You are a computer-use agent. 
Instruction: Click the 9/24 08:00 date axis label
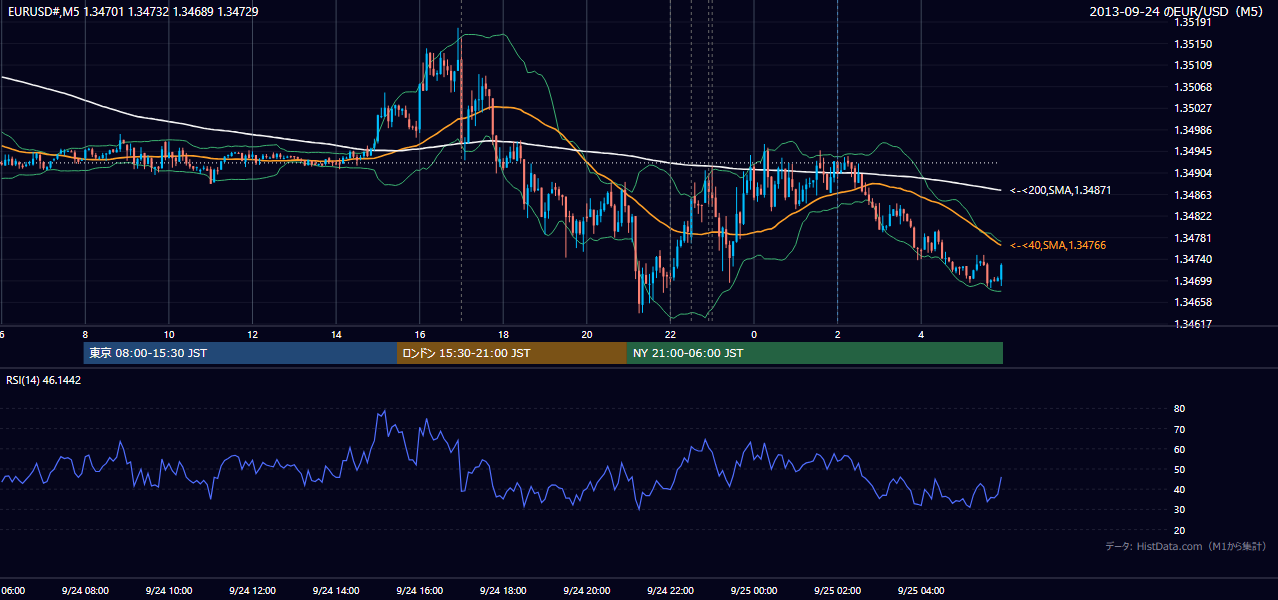[84, 591]
